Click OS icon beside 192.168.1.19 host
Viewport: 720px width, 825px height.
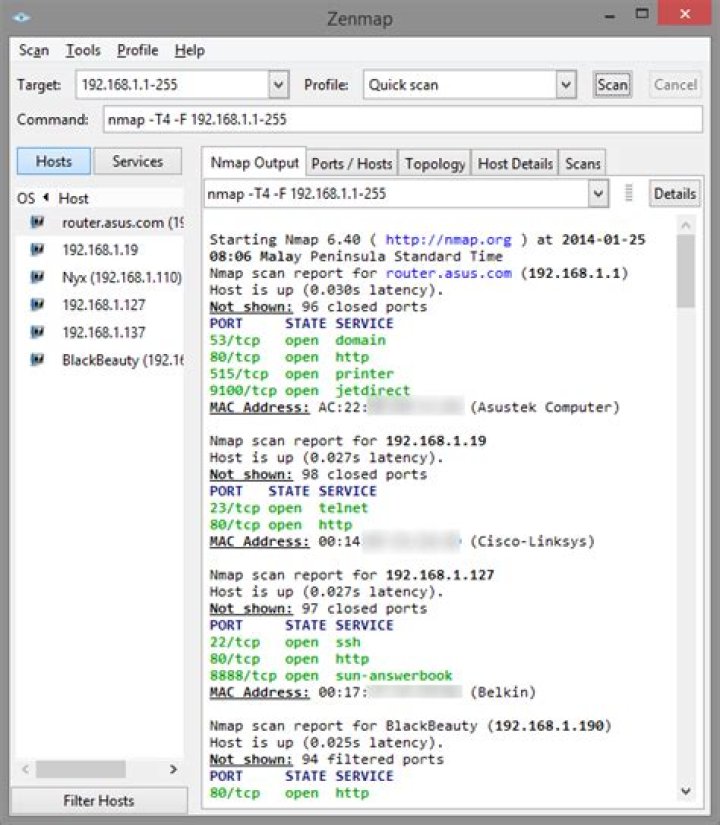pos(37,249)
